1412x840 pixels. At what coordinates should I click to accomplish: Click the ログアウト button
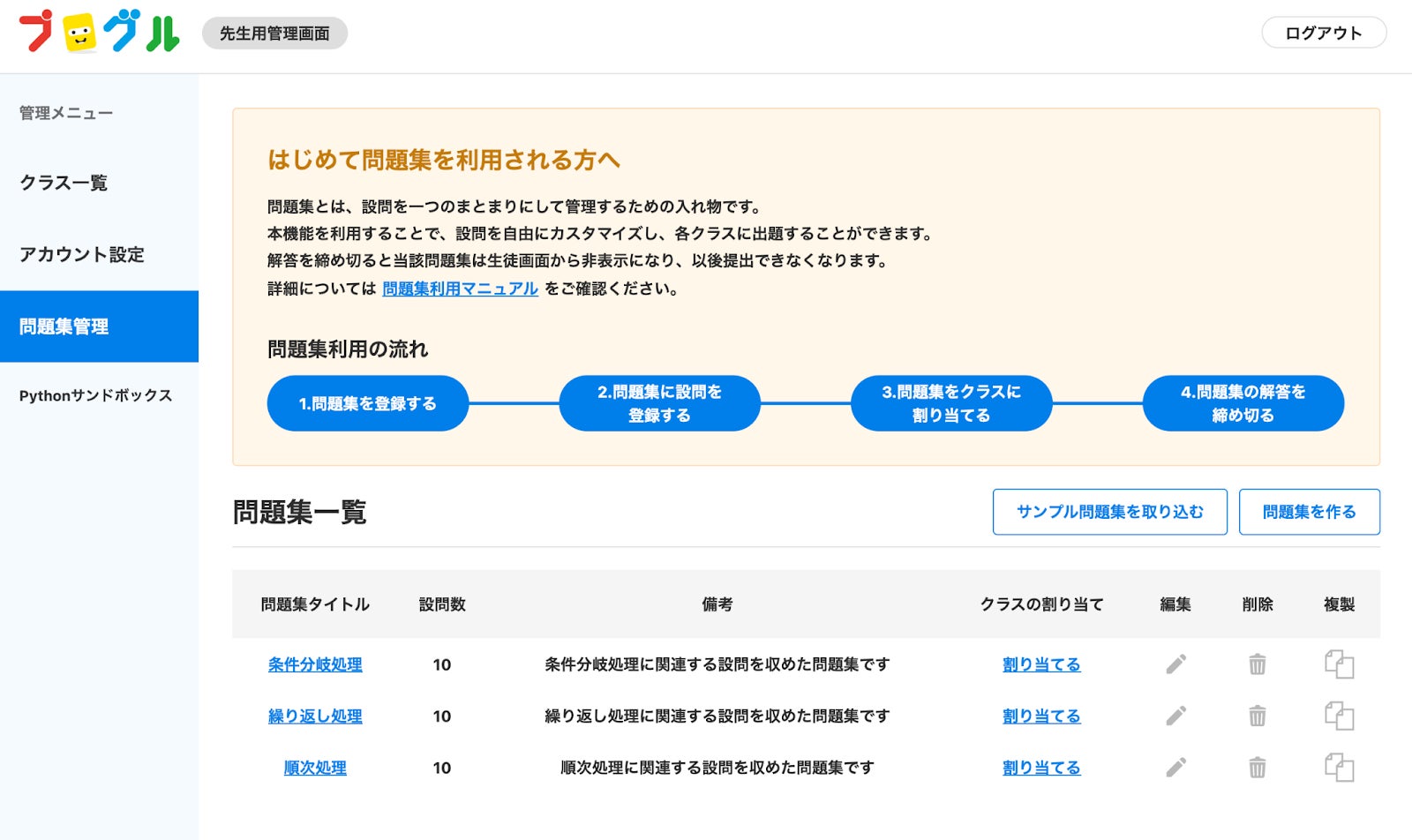tap(1324, 33)
